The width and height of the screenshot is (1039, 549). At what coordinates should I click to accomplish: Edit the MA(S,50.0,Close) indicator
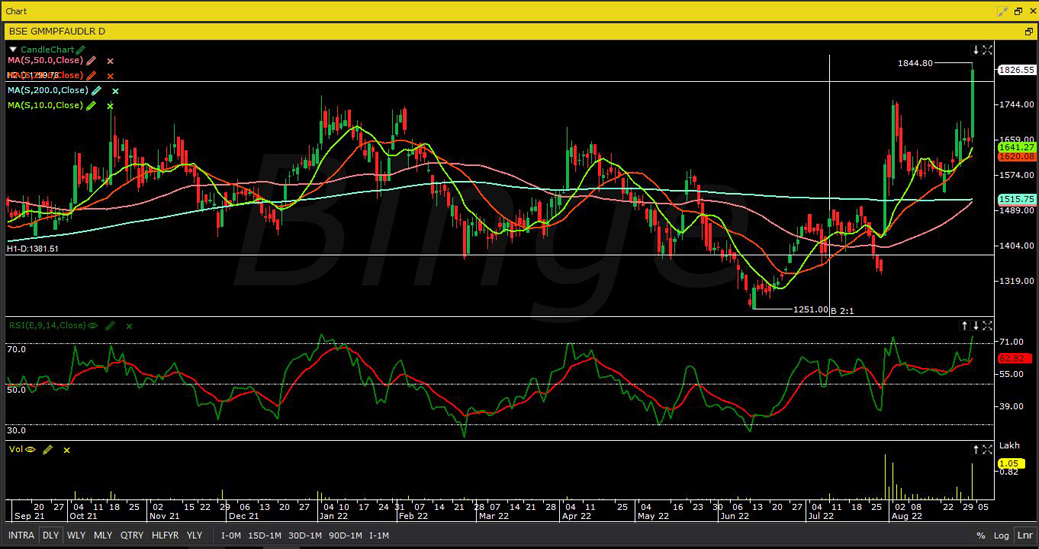tap(91, 61)
